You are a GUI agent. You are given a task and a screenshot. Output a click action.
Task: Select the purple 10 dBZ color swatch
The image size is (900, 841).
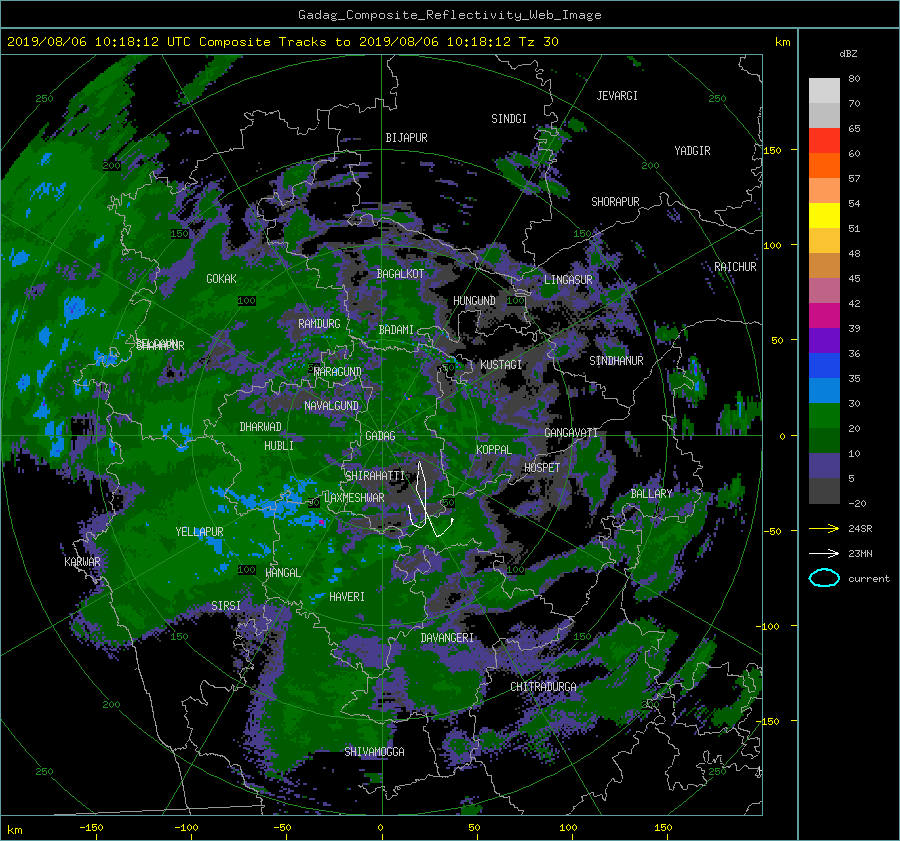[x=824, y=465]
